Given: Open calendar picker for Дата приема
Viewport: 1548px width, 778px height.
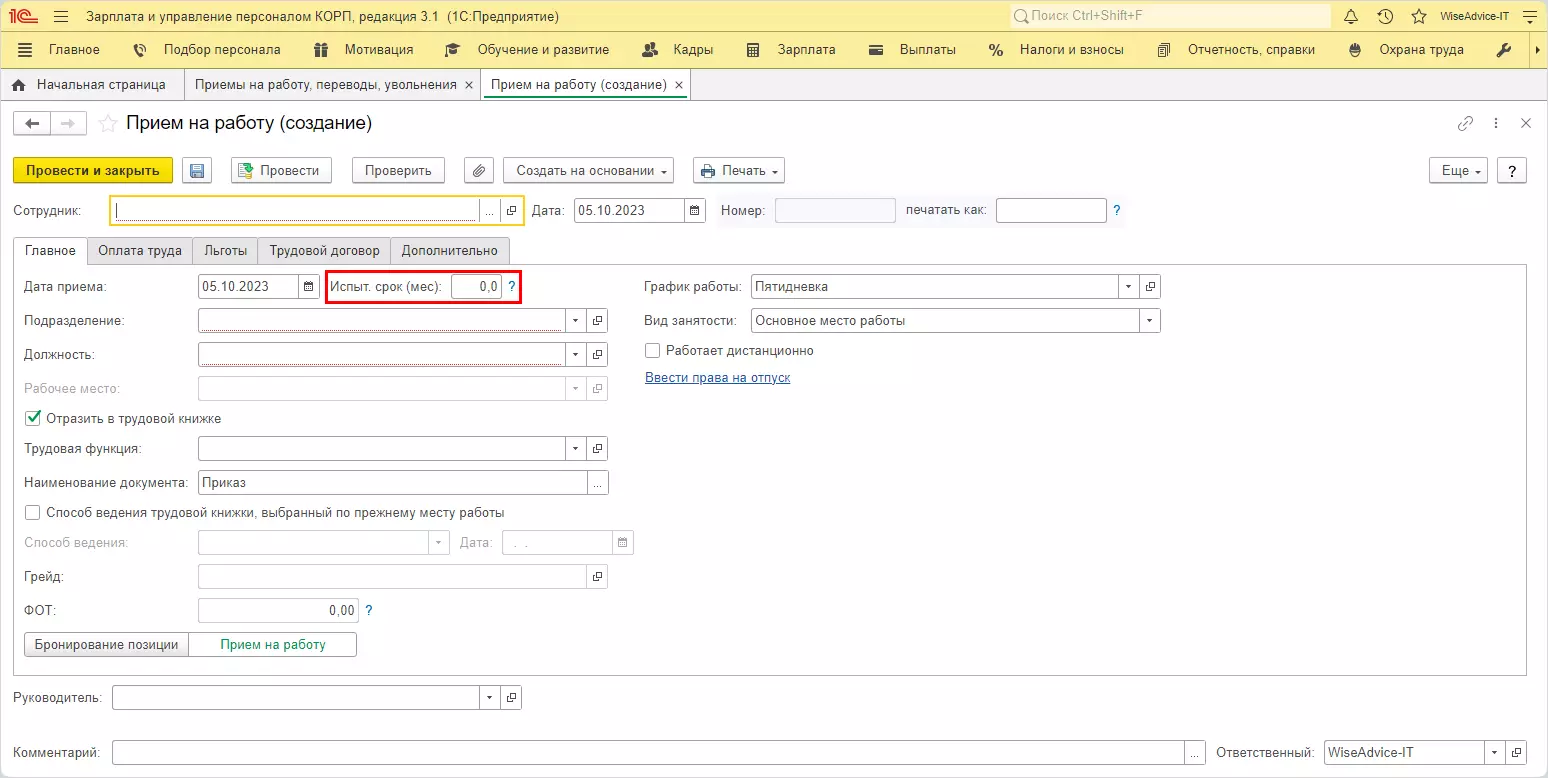Looking at the screenshot, I should (308, 287).
